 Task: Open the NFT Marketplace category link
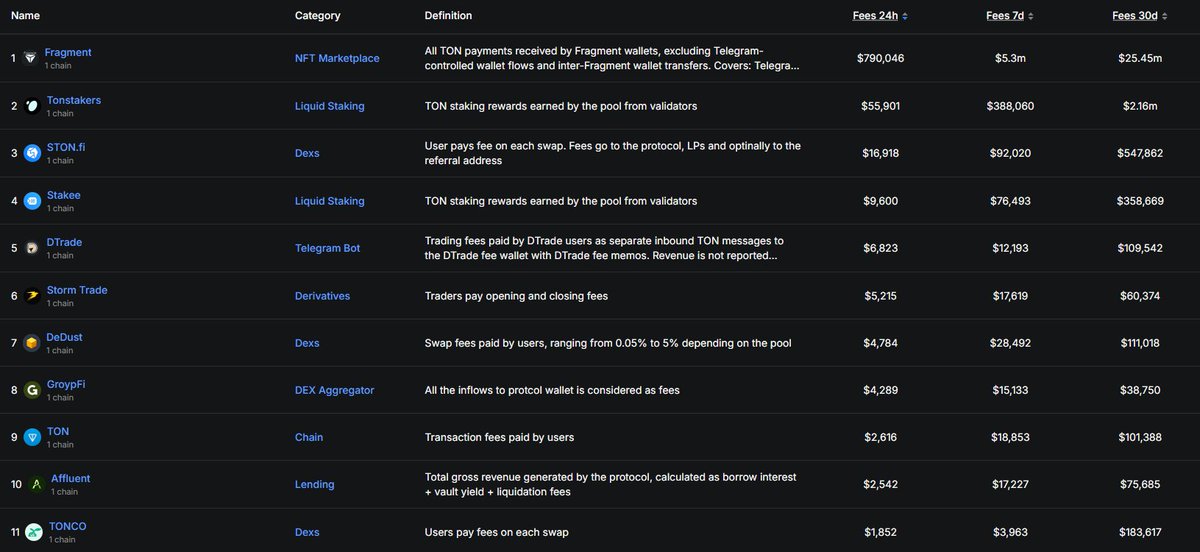pyautogui.click(x=337, y=58)
